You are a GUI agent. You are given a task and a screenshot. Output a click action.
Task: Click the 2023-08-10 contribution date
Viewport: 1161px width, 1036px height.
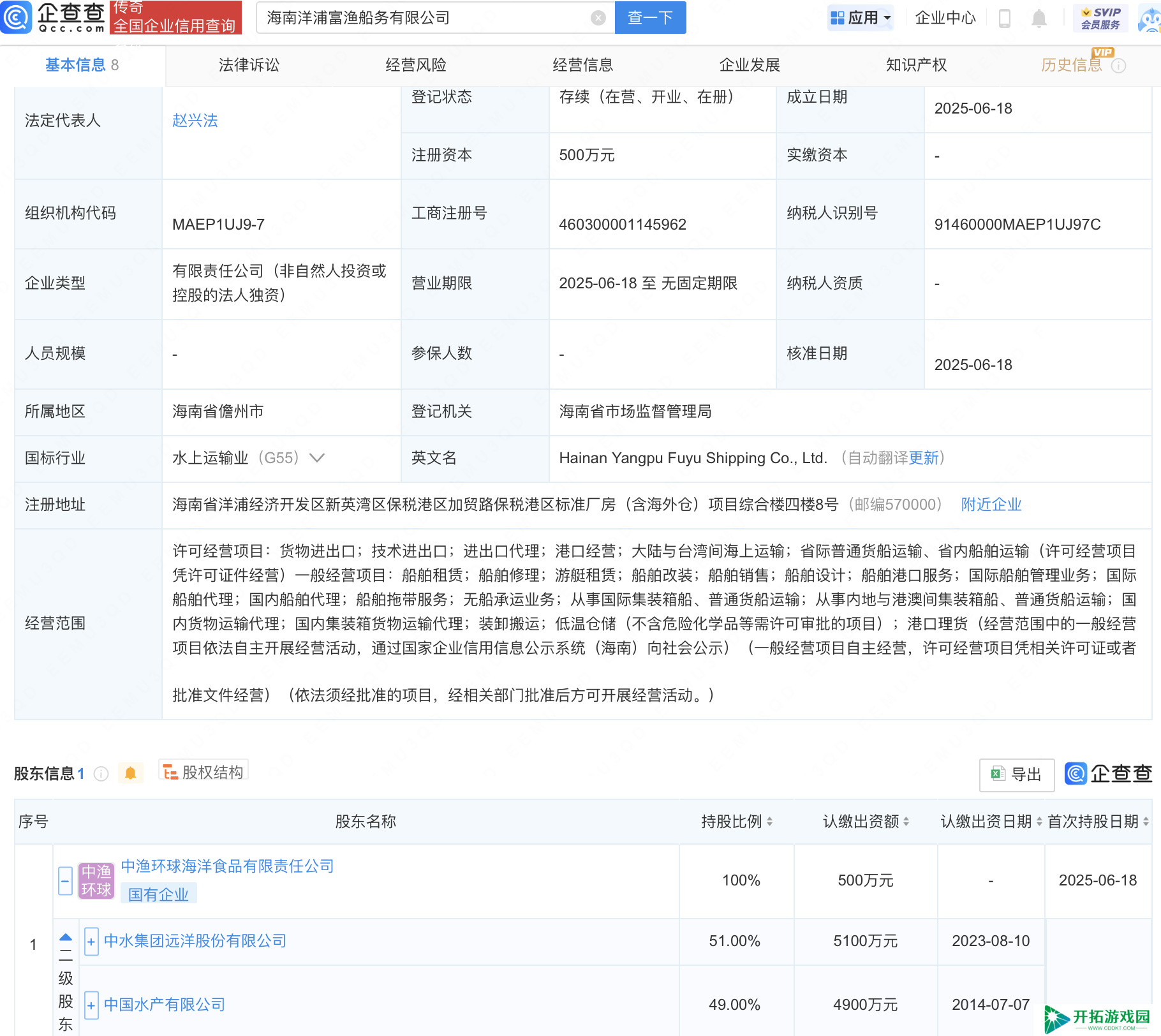[991, 941]
